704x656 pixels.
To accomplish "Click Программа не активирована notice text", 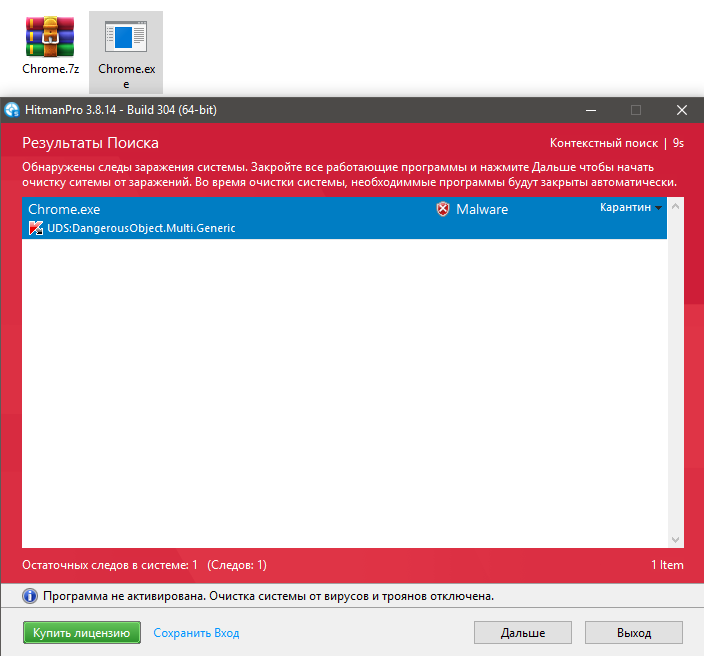I will coord(268,596).
